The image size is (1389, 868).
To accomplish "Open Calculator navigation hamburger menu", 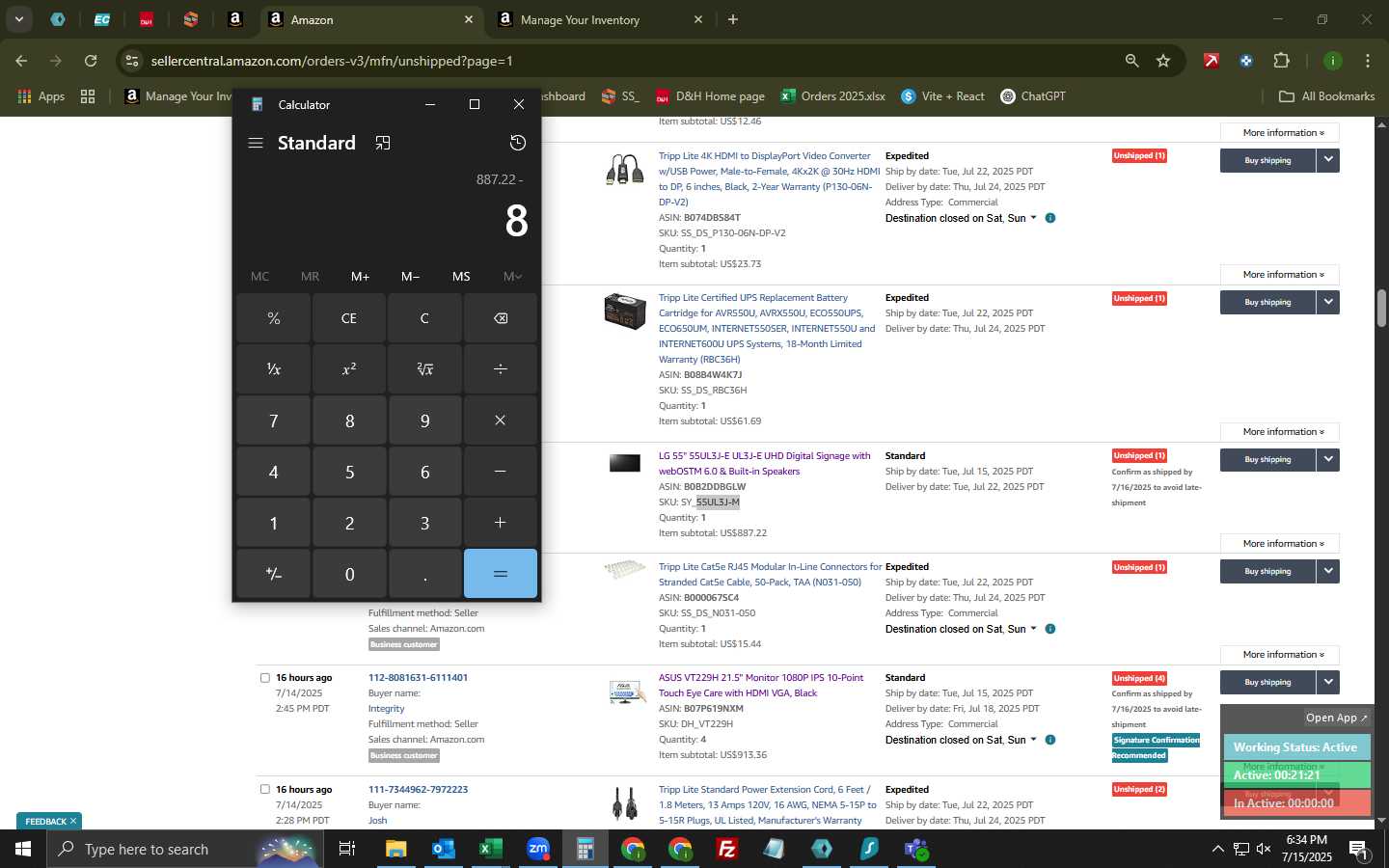I will [x=256, y=143].
